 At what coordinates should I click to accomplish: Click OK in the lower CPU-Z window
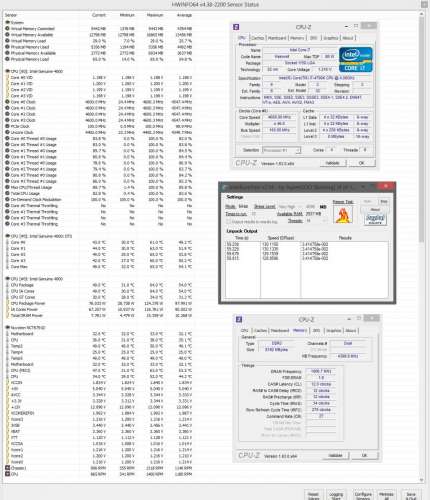pos(364,455)
